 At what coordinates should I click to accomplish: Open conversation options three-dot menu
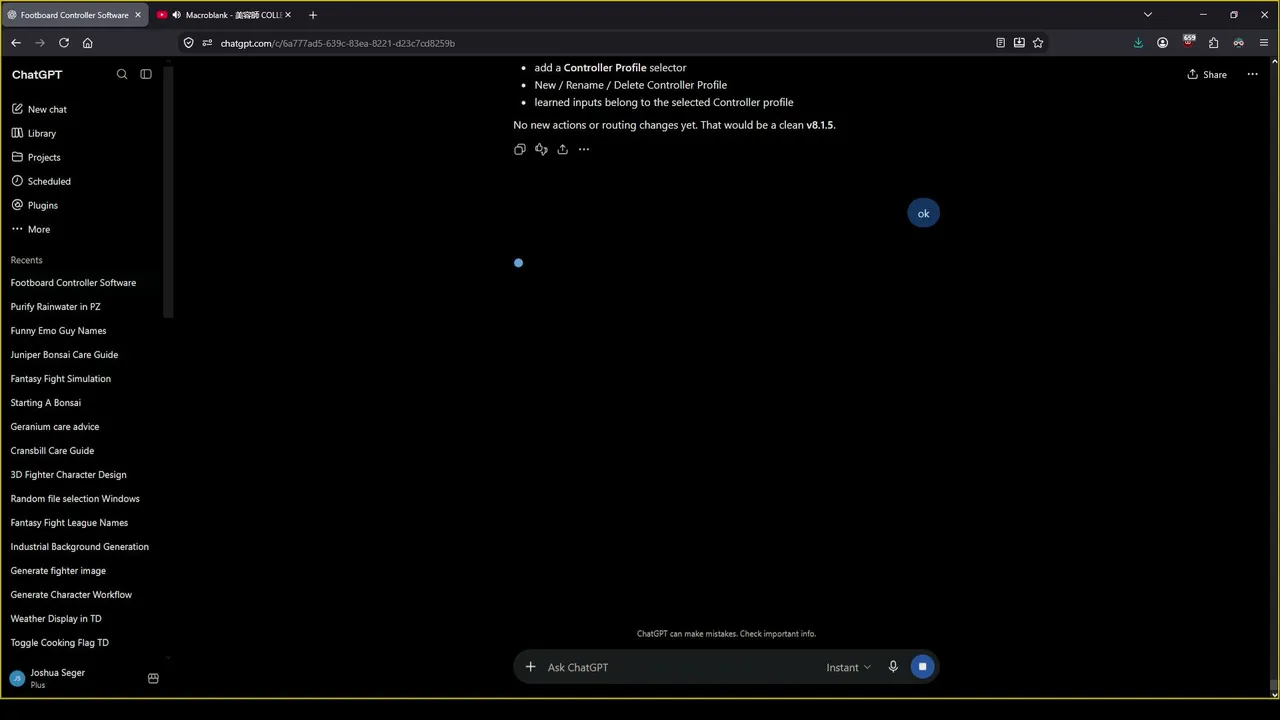(1252, 74)
